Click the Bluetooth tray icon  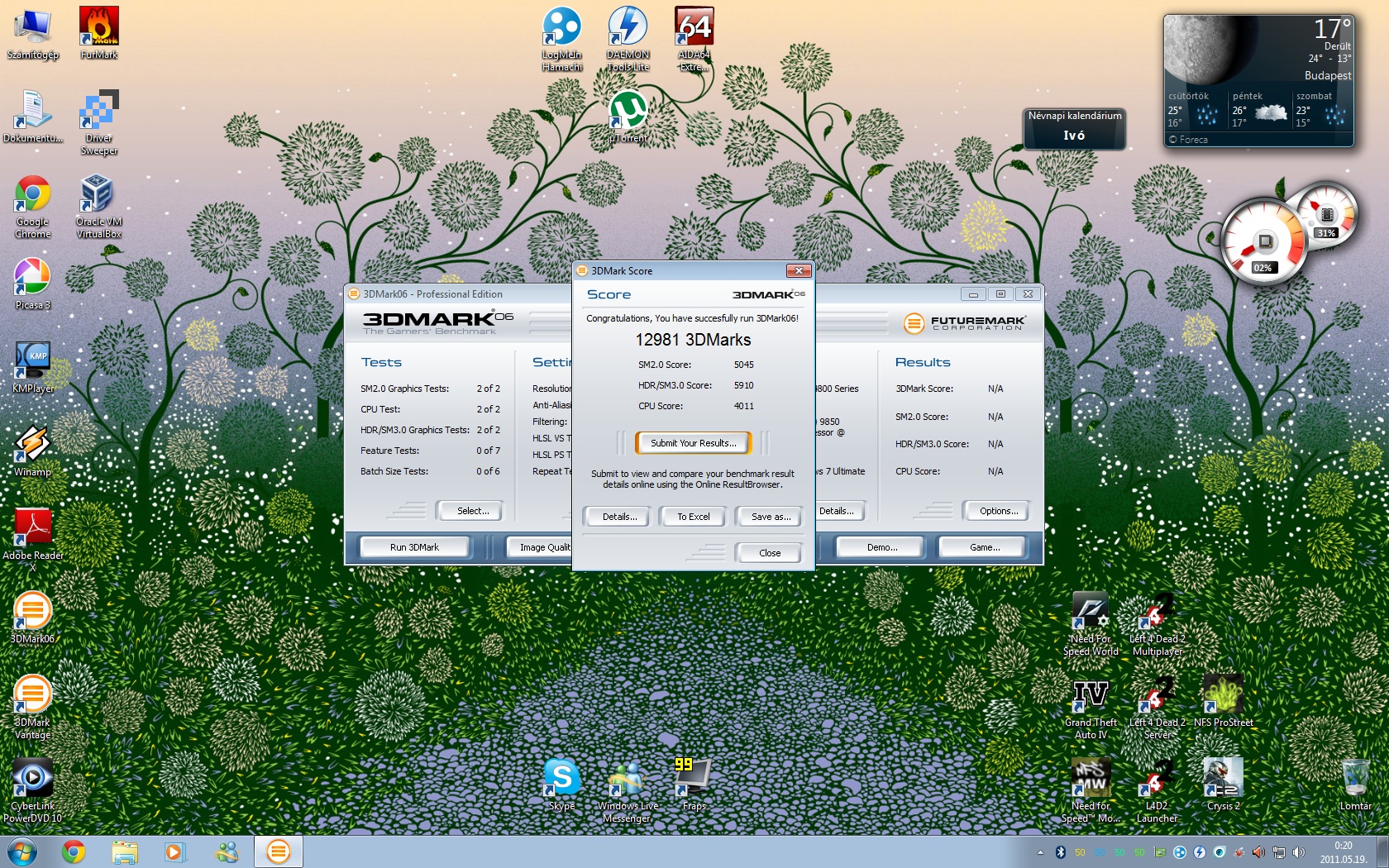click(x=1060, y=852)
